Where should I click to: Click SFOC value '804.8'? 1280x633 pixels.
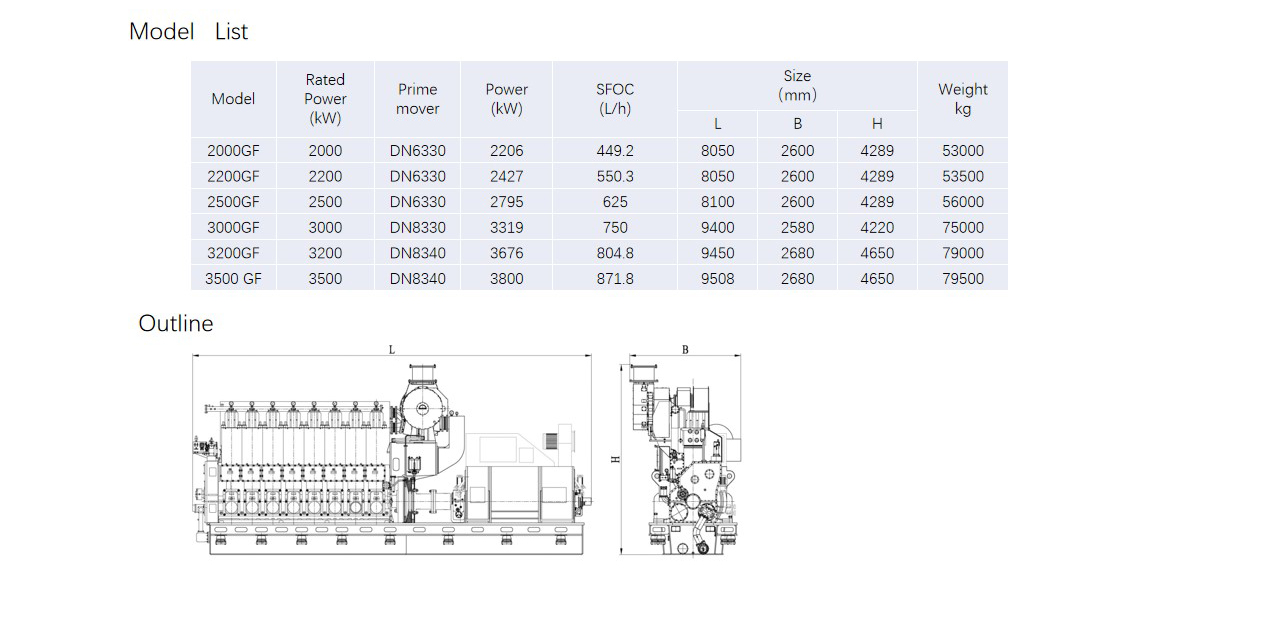615,254
